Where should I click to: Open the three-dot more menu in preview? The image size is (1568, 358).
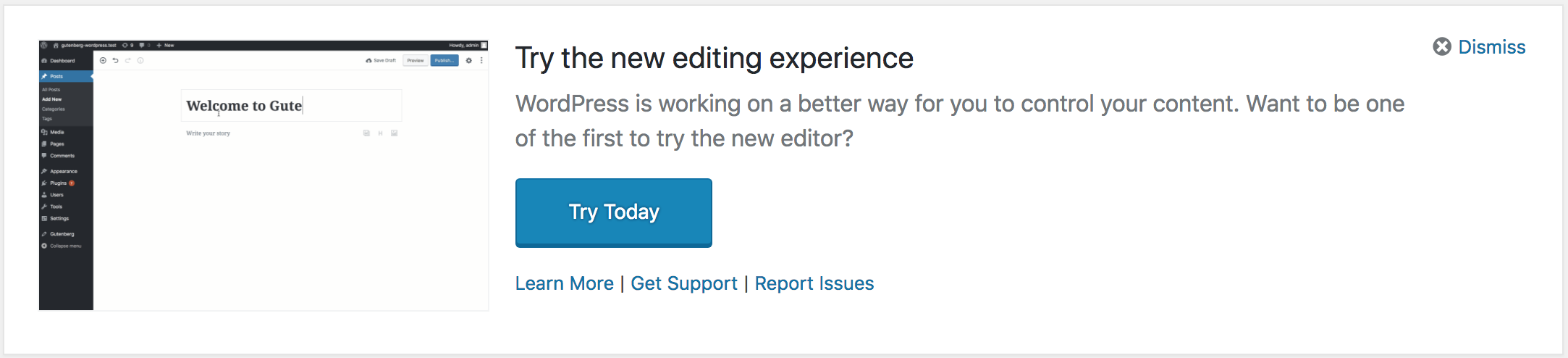(481, 60)
